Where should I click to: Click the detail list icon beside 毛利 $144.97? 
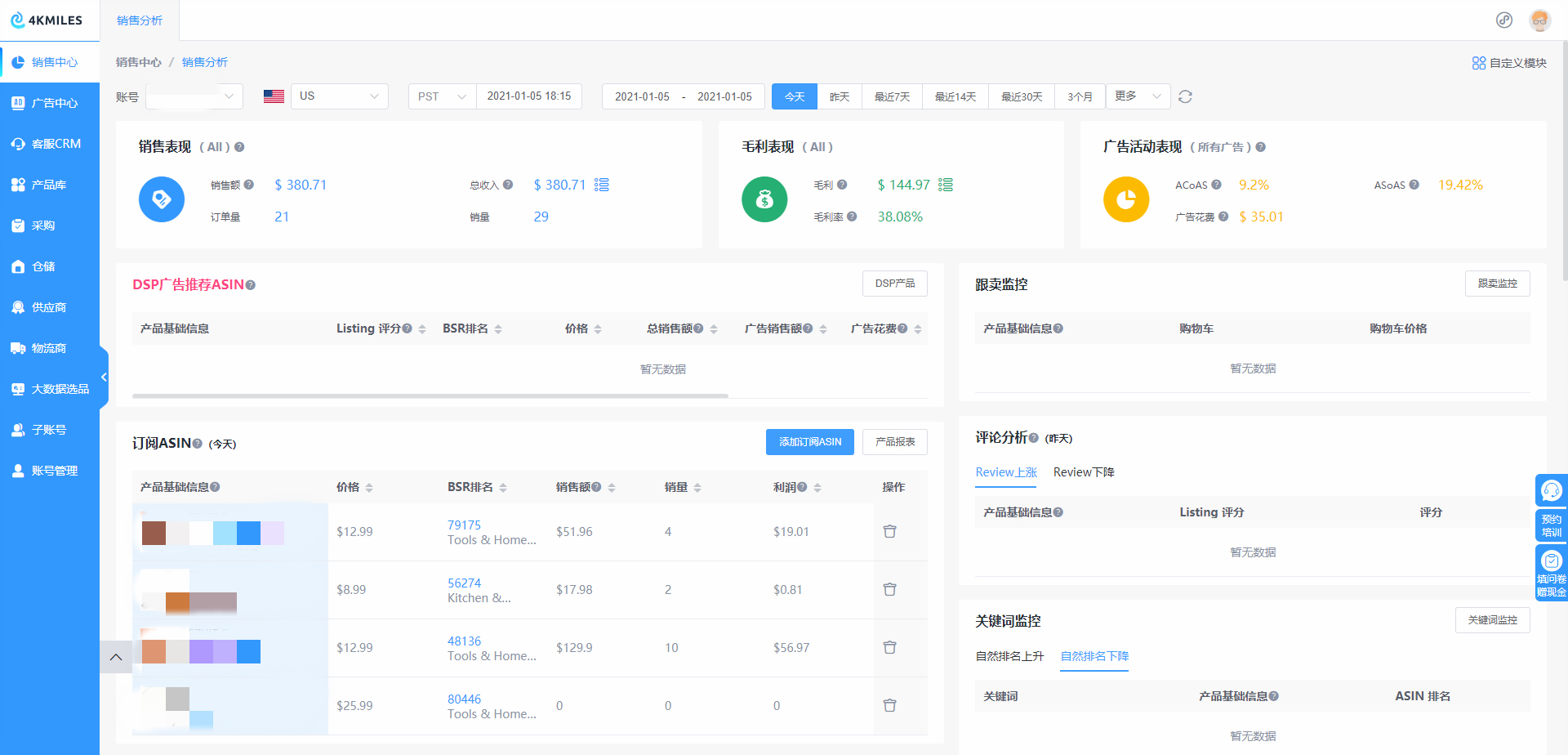click(946, 185)
